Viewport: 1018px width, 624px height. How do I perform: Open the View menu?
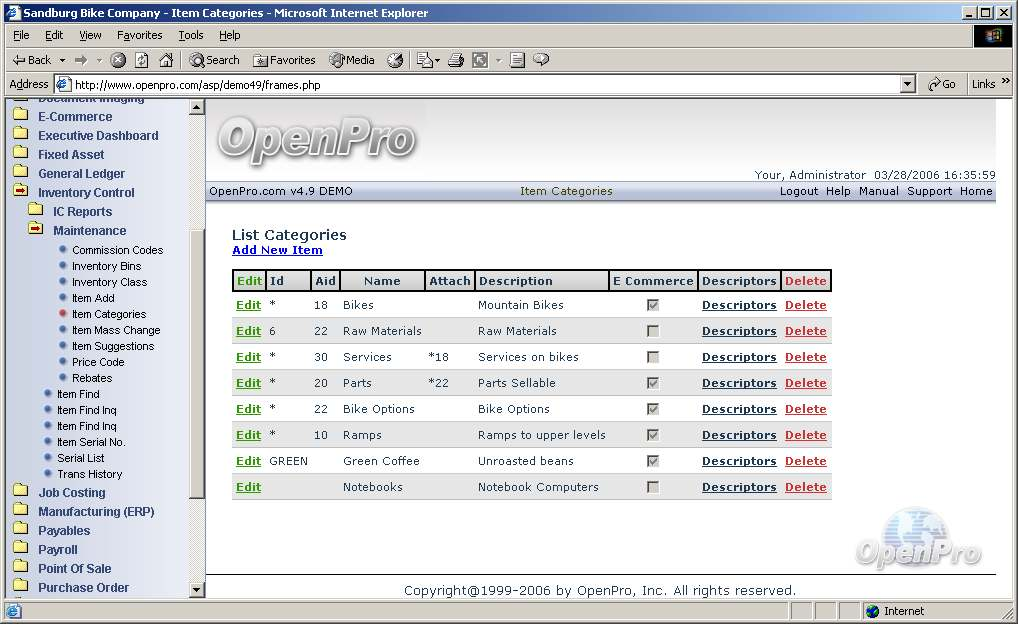(x=90, y=35)
